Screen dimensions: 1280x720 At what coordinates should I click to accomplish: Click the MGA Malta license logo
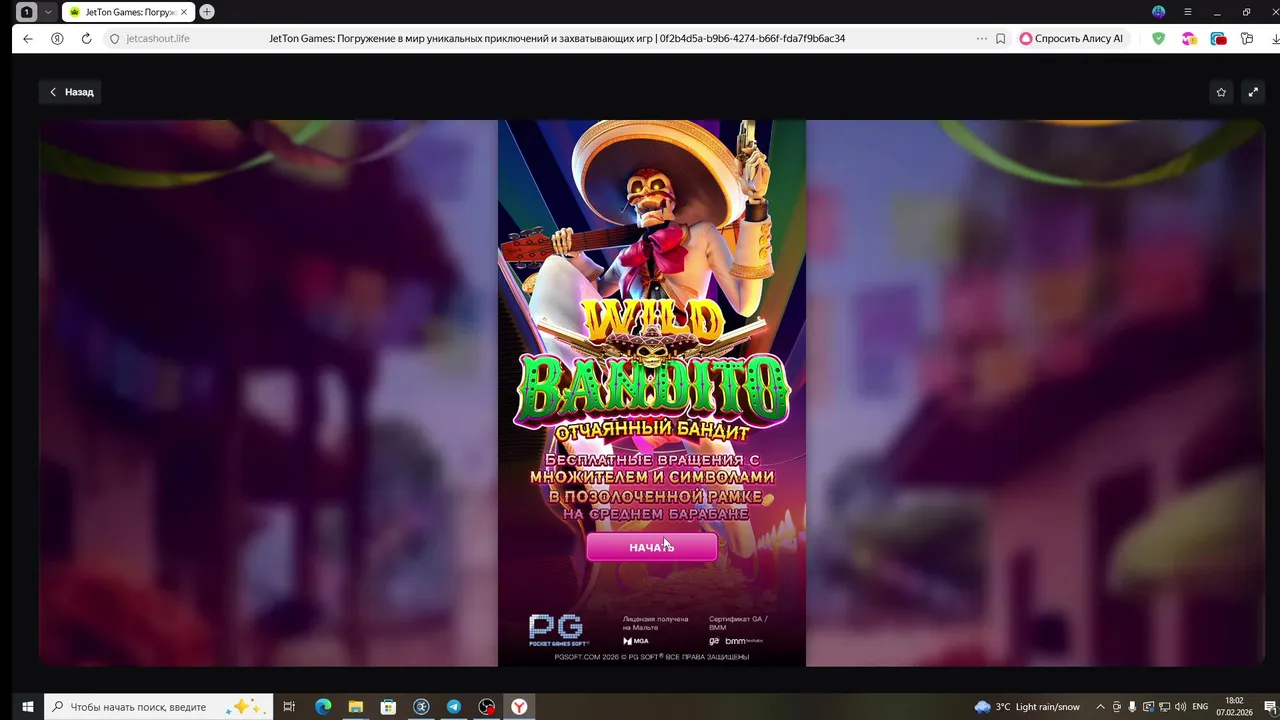click(x=636, y=641)
